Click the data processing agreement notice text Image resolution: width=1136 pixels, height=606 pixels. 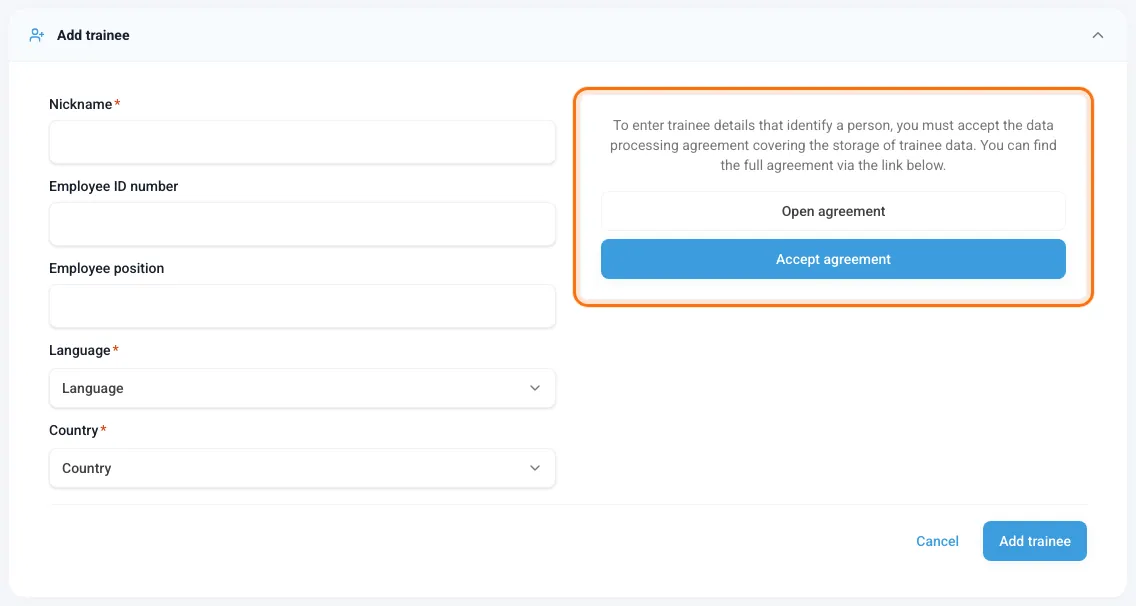[833, 145]
